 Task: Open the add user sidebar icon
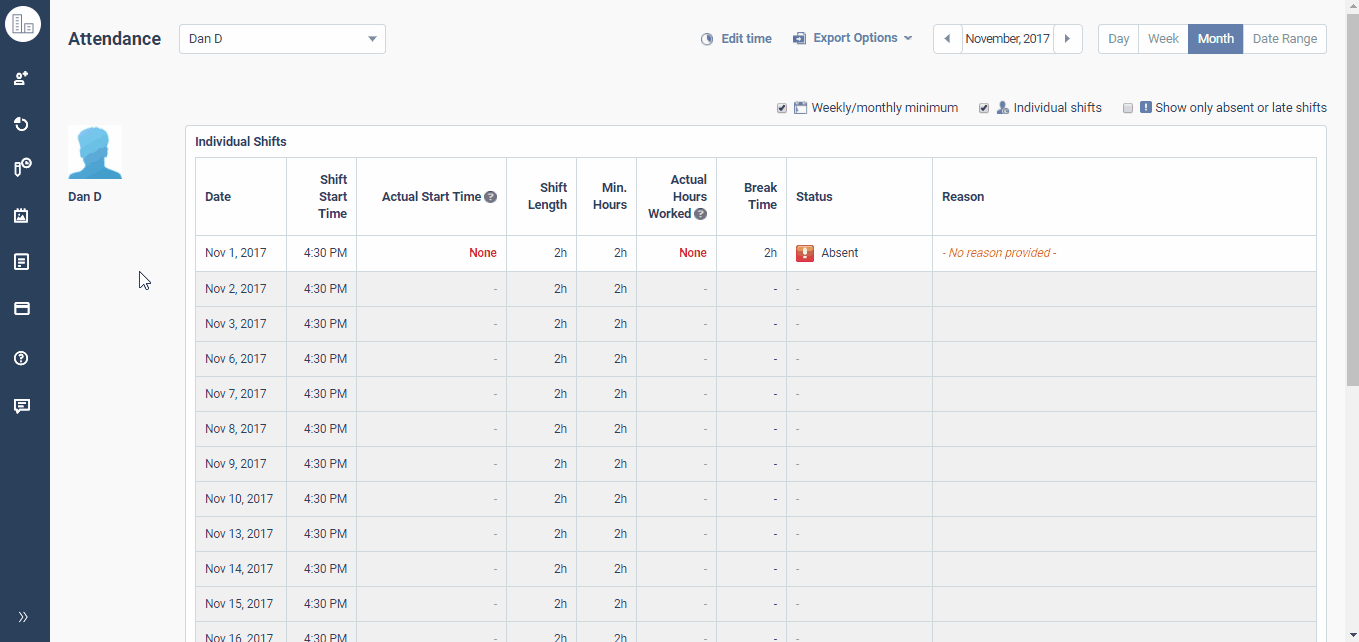pyautogui.click(x=21, y=78)
